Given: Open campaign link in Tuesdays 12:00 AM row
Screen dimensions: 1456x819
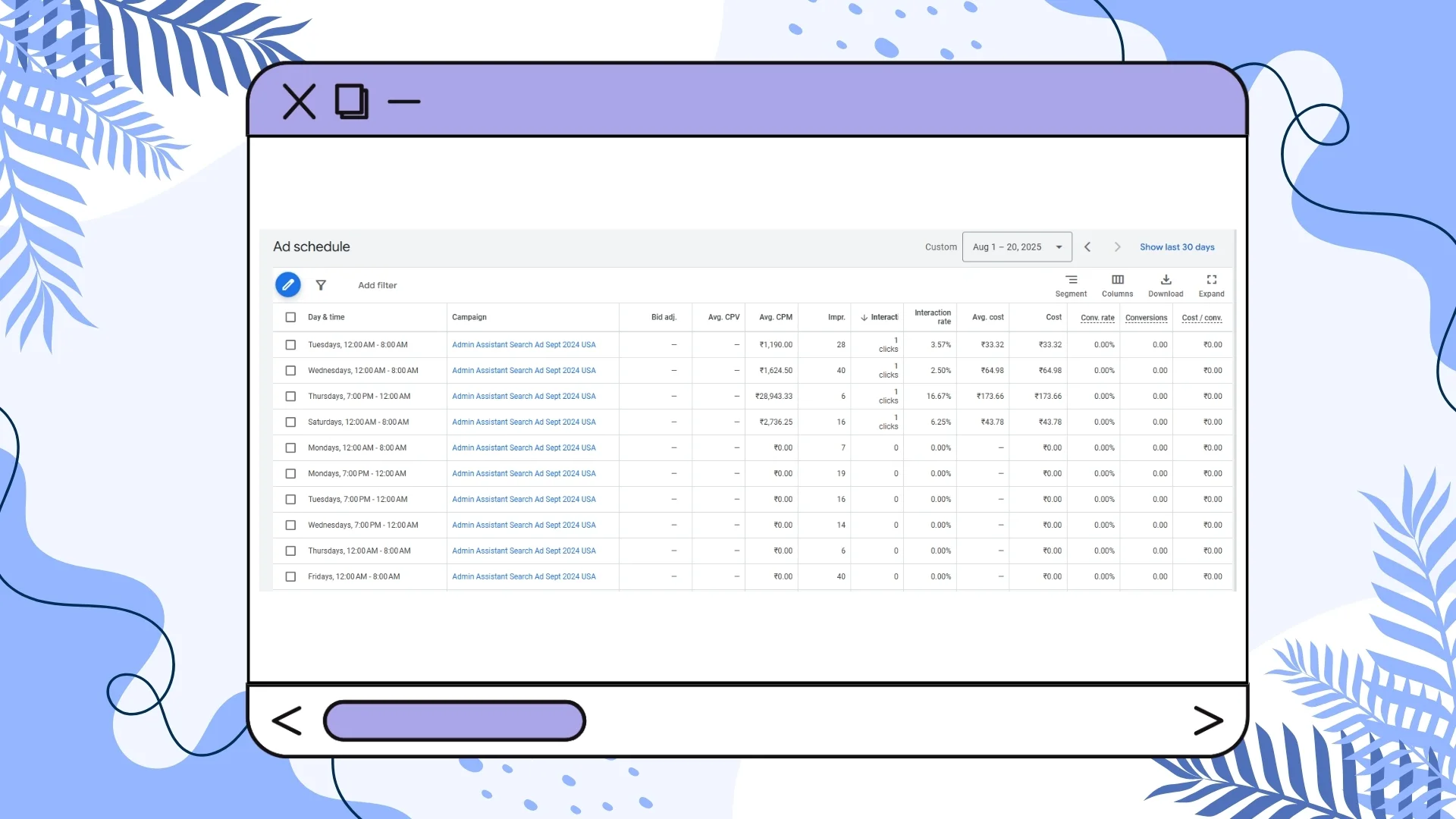Looking at the screenshot, I should pos(524,345).
